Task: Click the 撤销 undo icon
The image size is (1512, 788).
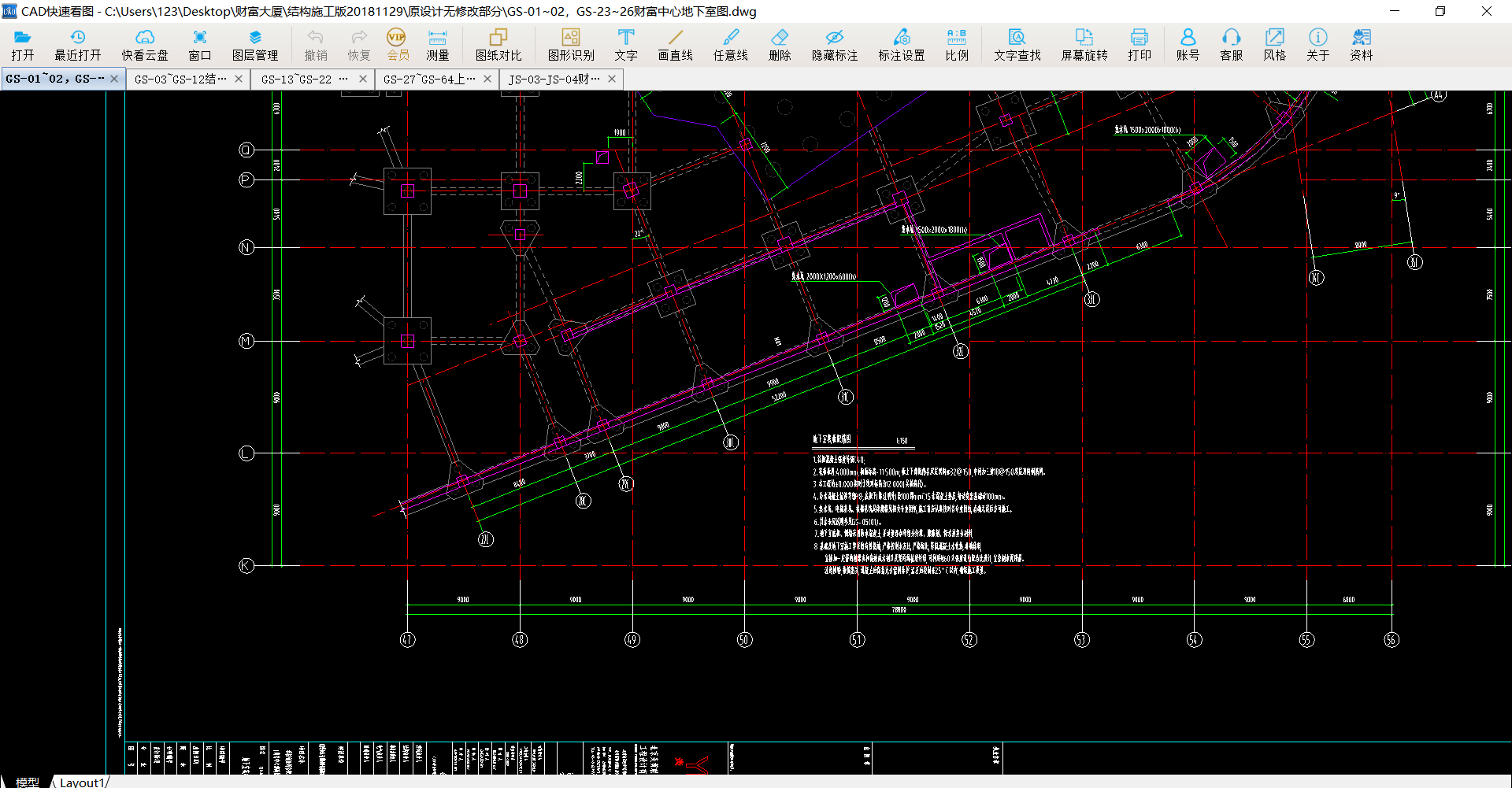Action: click(316, 45)
